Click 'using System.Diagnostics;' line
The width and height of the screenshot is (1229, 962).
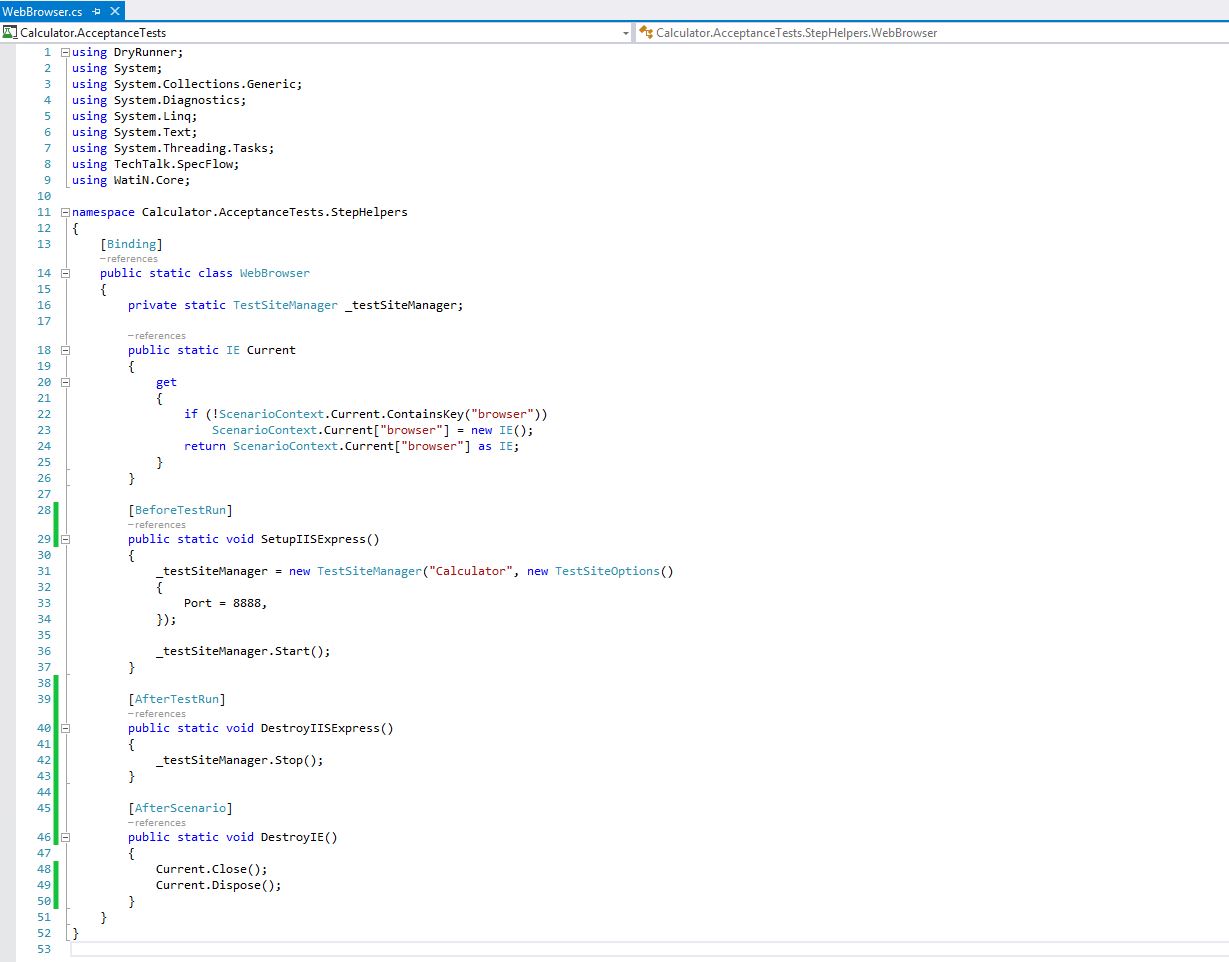click(159, 100)
